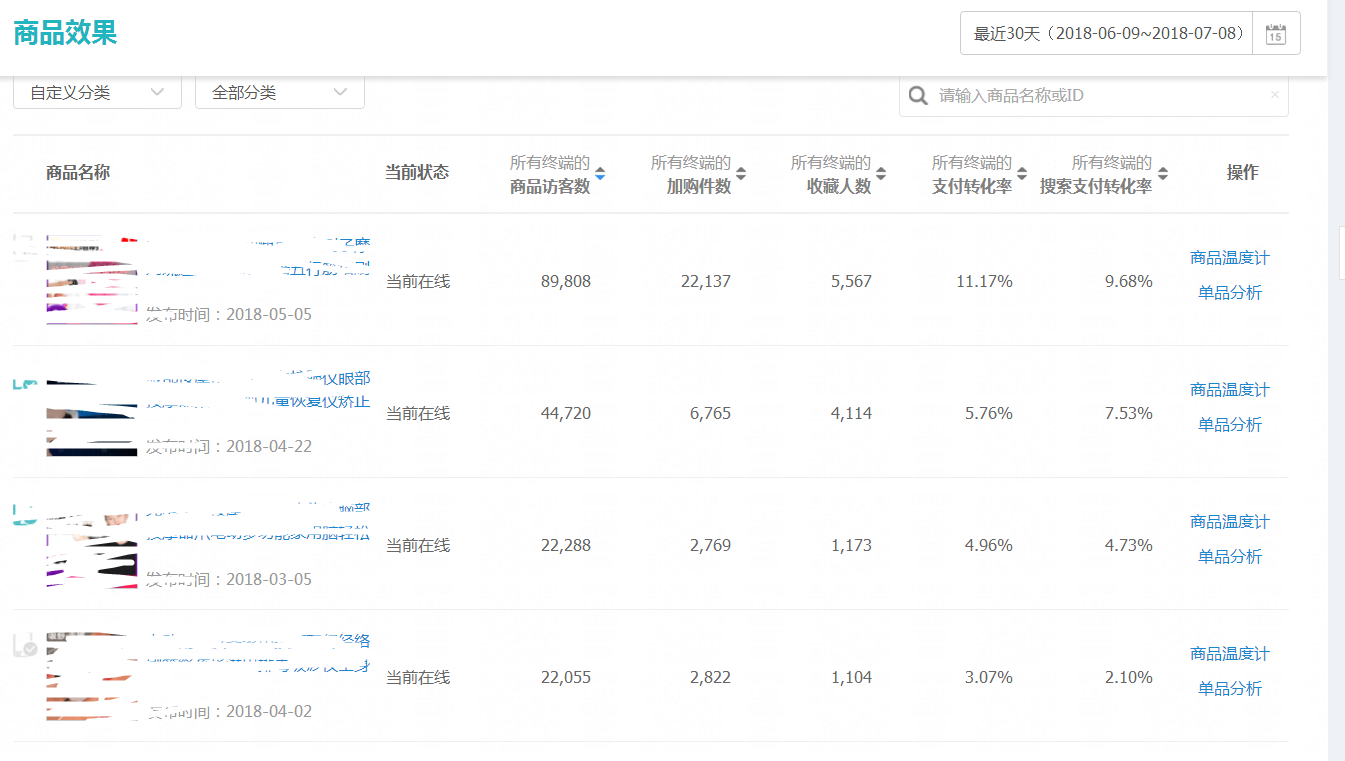Sort by 收藏人数 column arrows
The height and width of the screenshot is (761, 1345).
[881, 174]
